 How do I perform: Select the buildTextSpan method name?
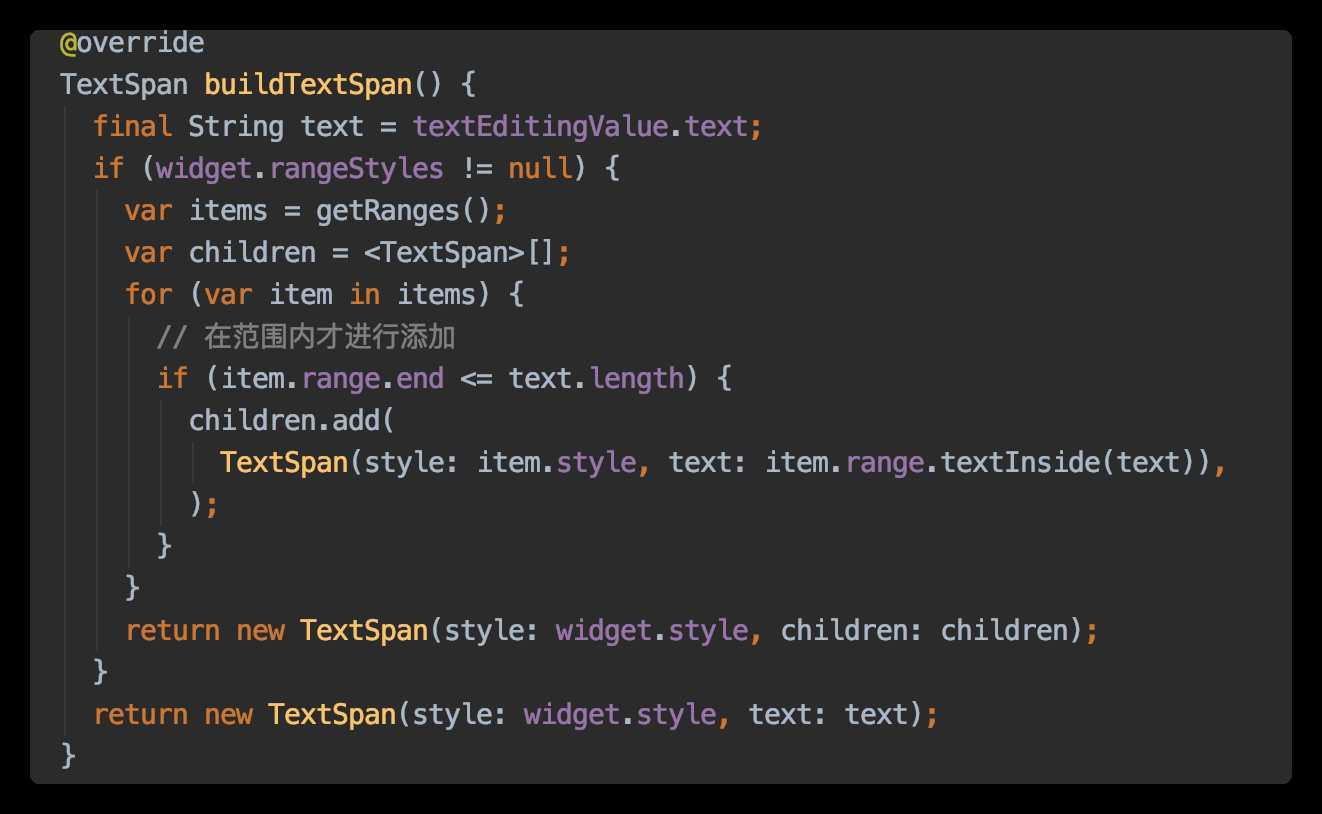point(308,84)
